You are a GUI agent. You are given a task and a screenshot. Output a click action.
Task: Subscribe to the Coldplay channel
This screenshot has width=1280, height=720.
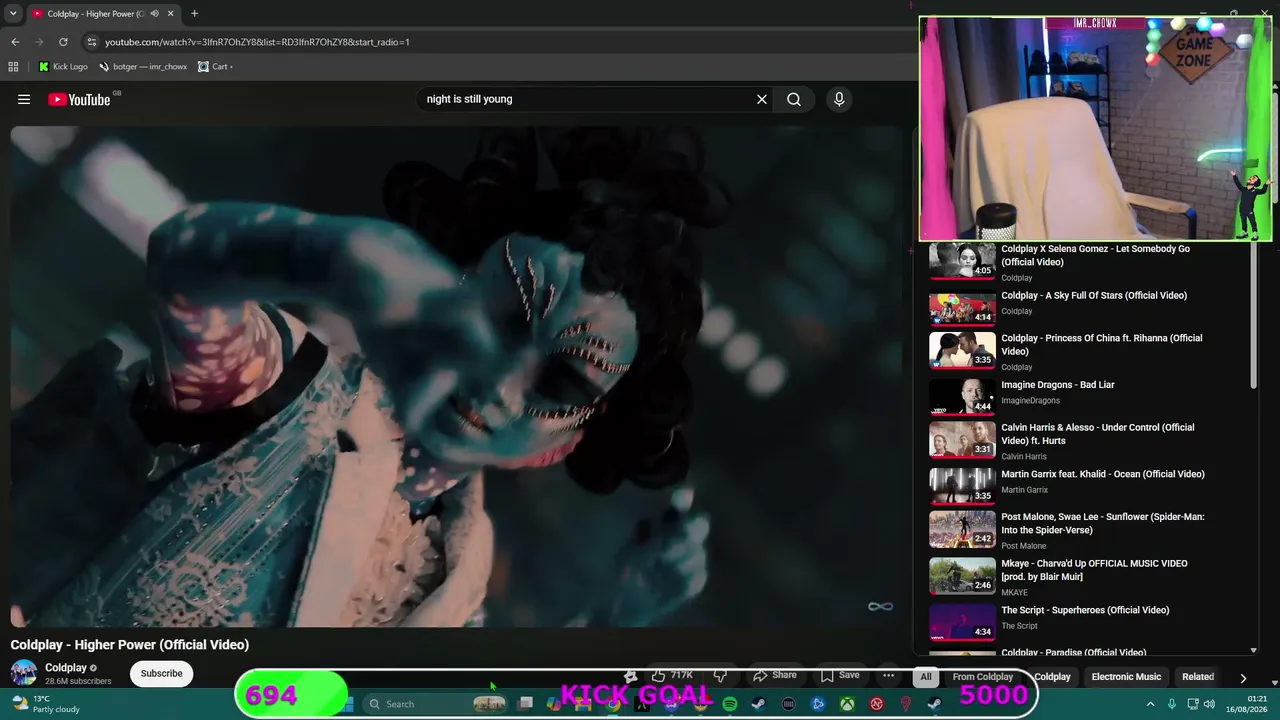pos(161,673)
